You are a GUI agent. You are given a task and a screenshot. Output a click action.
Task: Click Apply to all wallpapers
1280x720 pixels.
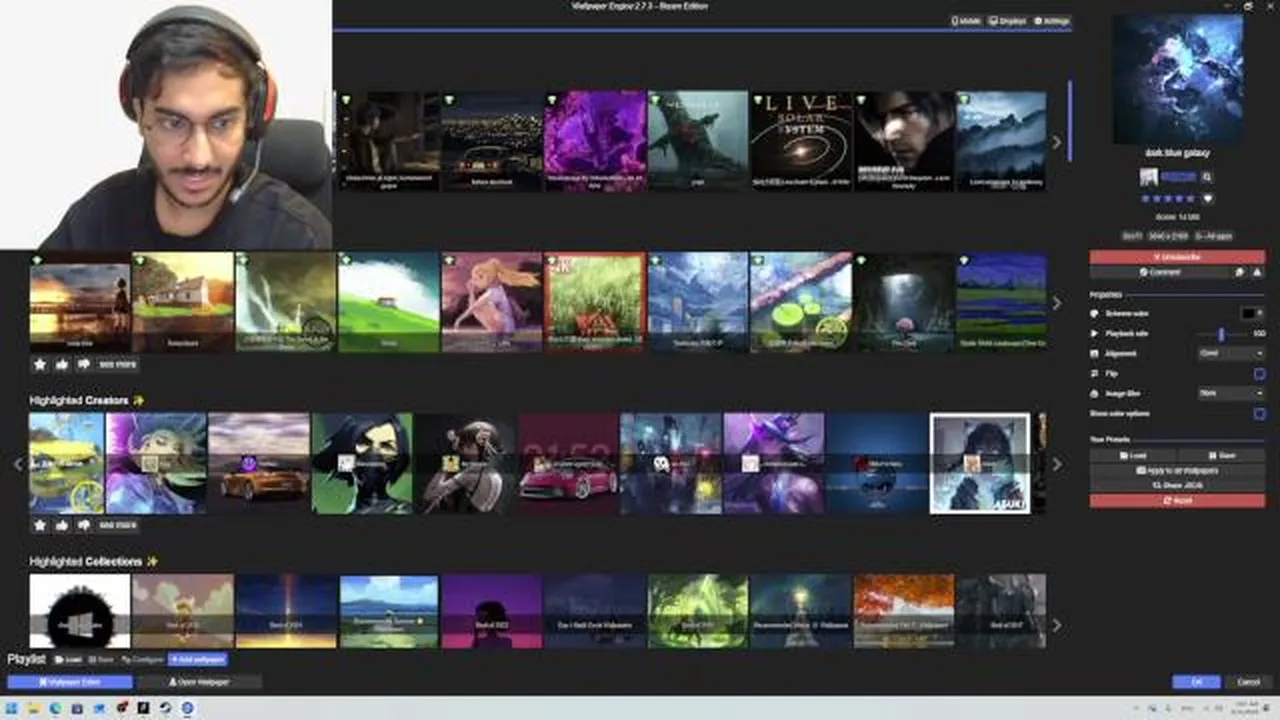pyautogui.click(x=1177, y=470)
